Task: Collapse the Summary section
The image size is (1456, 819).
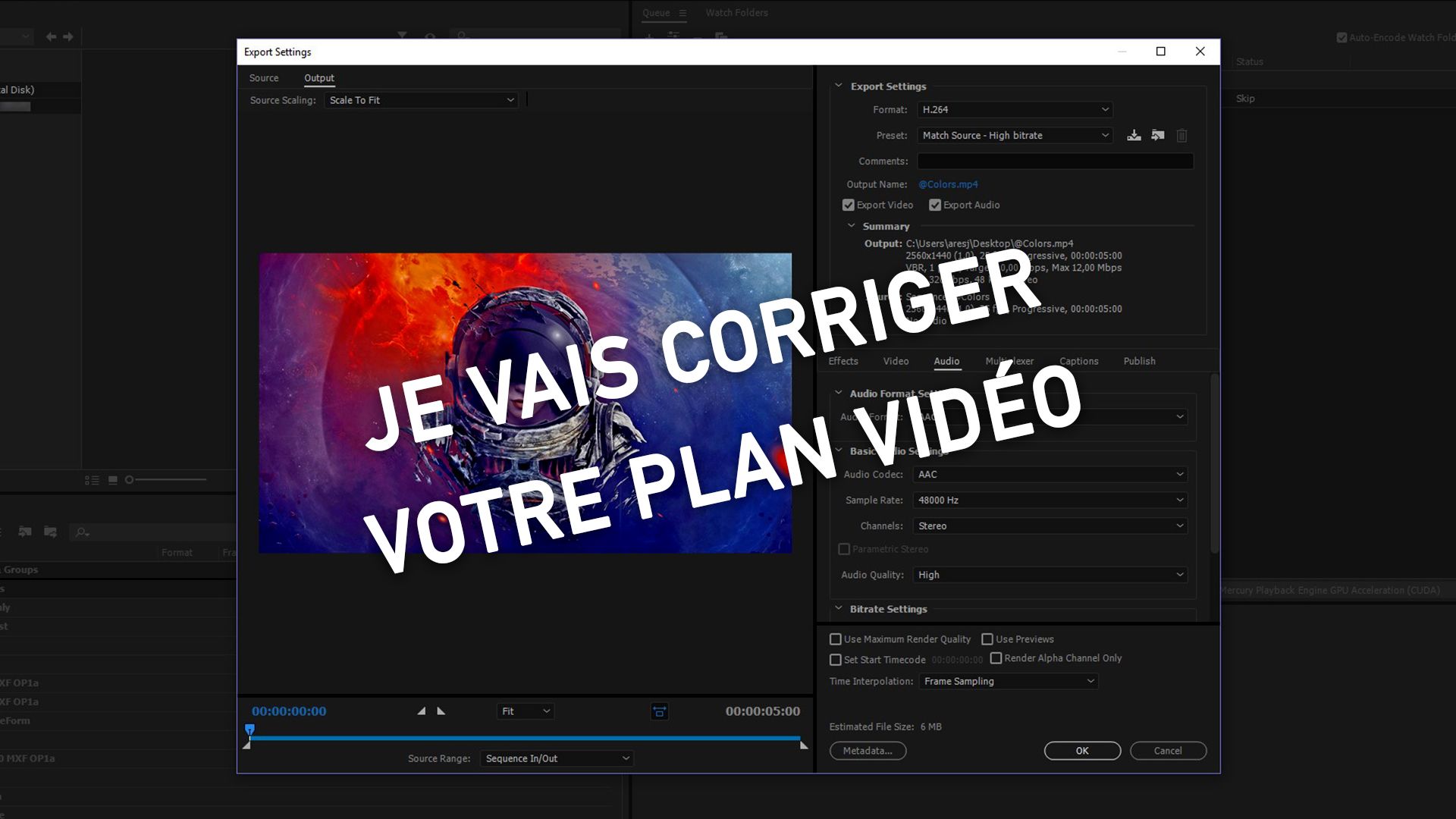Action: coord(852,226)
